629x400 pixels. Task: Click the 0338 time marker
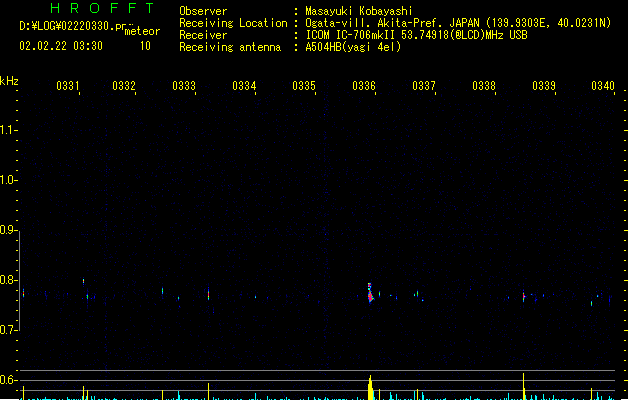(x=484, y=86)
